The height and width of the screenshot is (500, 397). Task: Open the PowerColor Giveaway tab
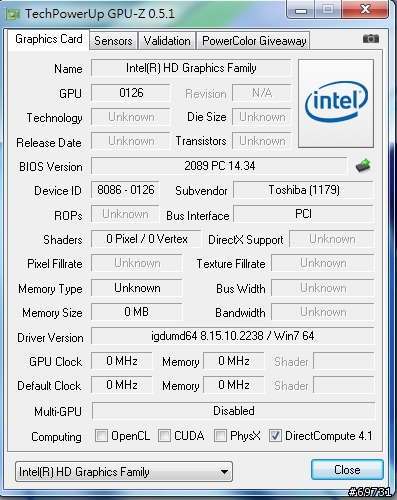click(254, 41)
